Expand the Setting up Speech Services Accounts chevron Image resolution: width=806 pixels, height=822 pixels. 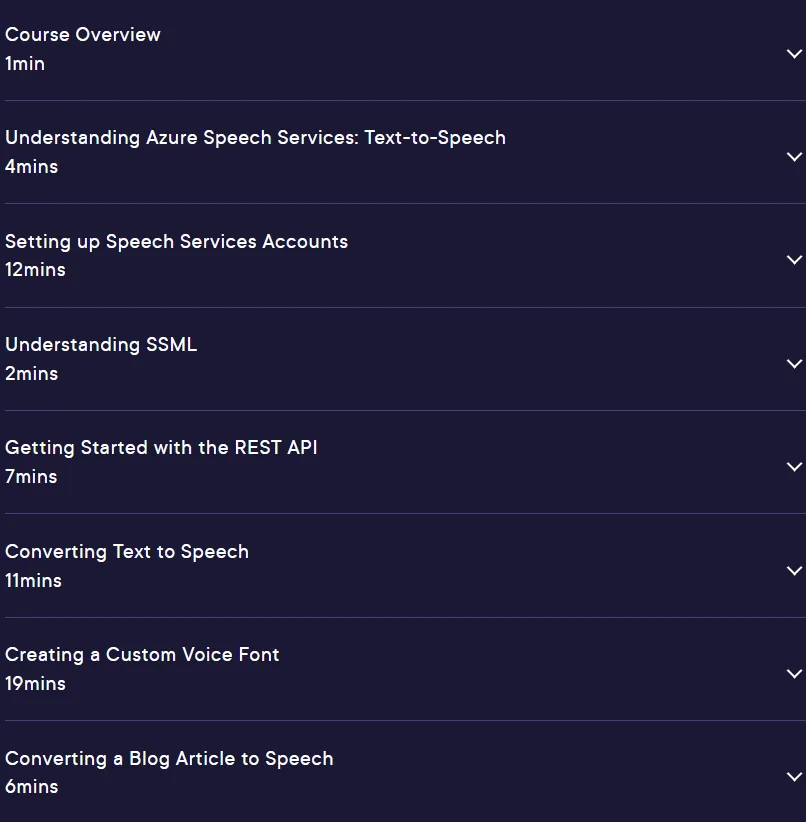[794, 260]
